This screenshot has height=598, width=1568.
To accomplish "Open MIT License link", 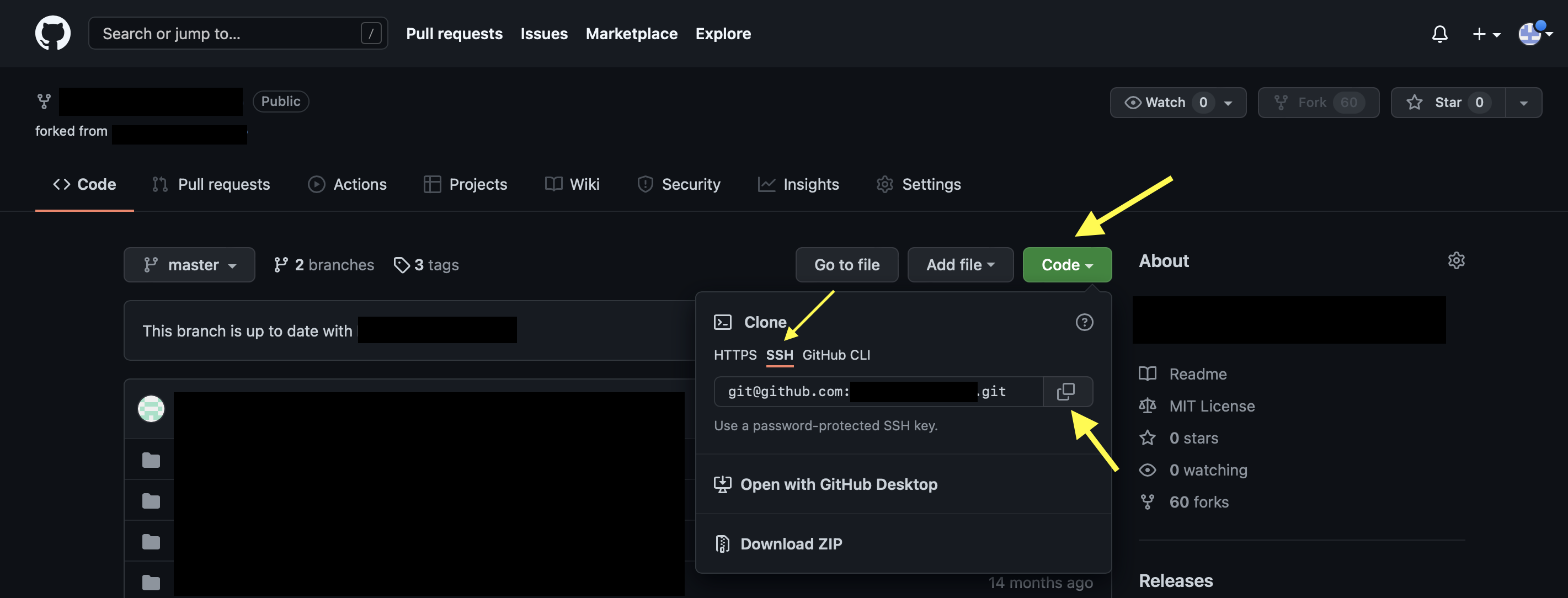I will point(1196,406).
